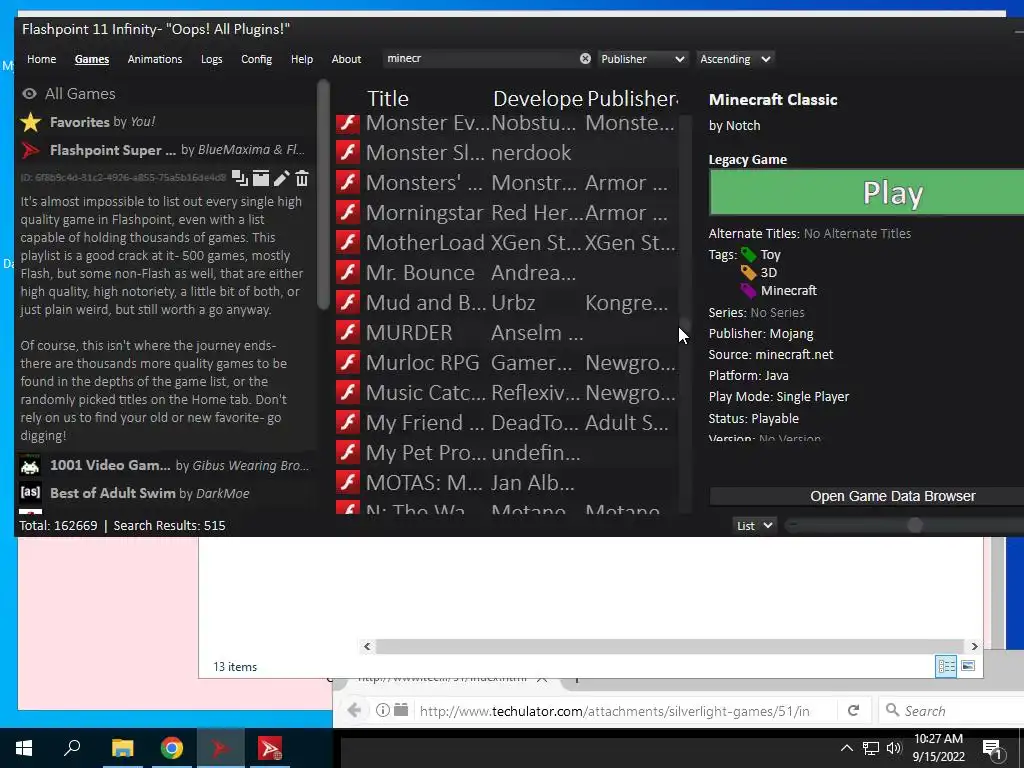Open the List layout dropdown
1024x768 pixels.
pos(754,526)
